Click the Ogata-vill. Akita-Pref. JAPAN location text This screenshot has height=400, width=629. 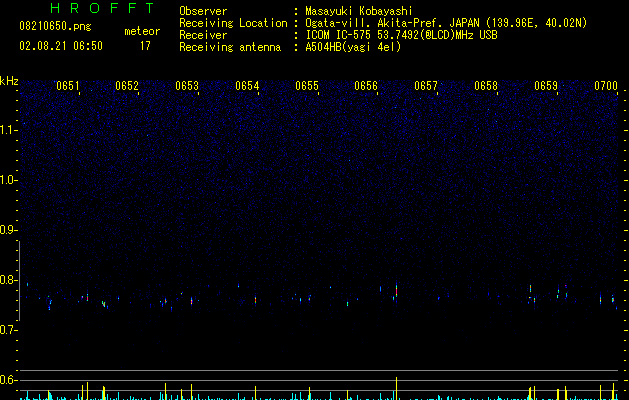(x=446, y=23)
